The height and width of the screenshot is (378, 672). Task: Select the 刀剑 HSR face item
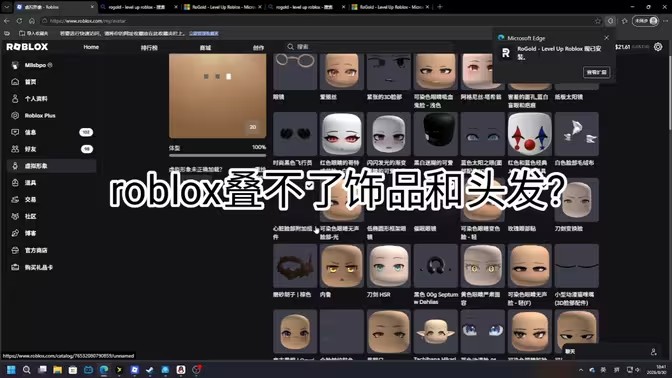[x=388, y=266]
